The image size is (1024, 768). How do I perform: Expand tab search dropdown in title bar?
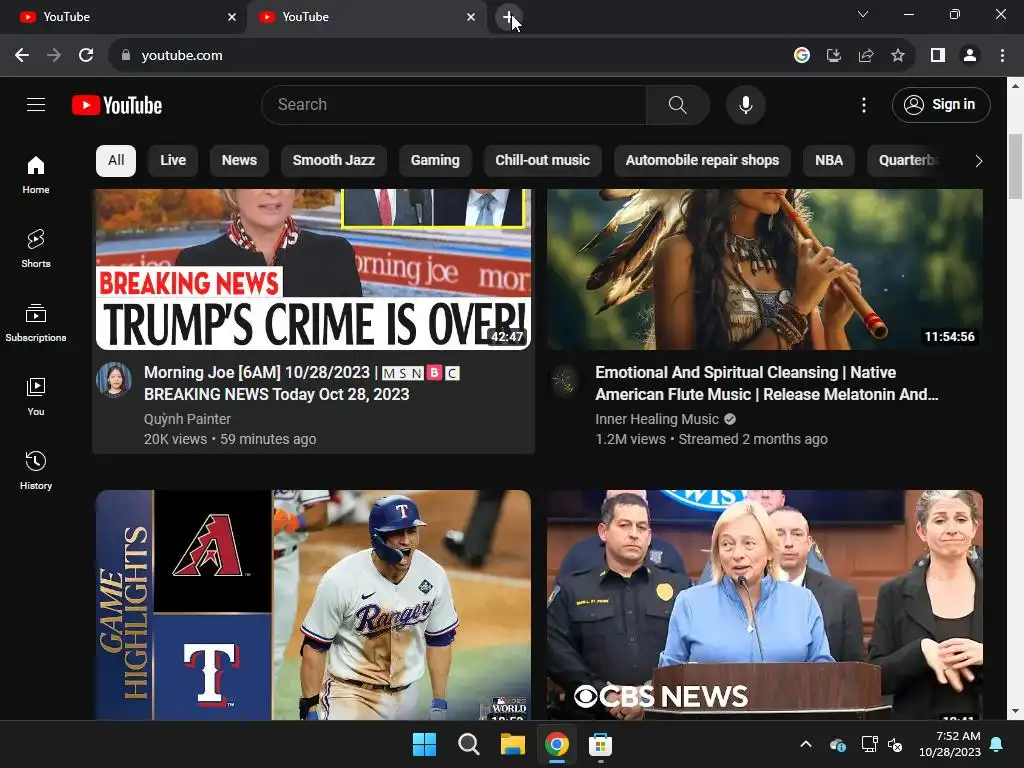pyautogui.click(x=863, y=14)
